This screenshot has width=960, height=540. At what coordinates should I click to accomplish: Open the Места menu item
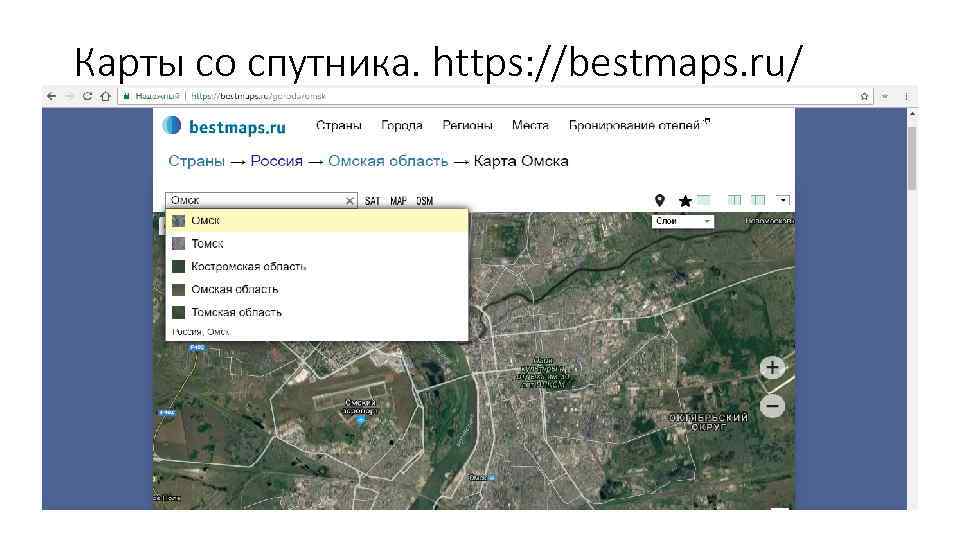tap(530, 126)
